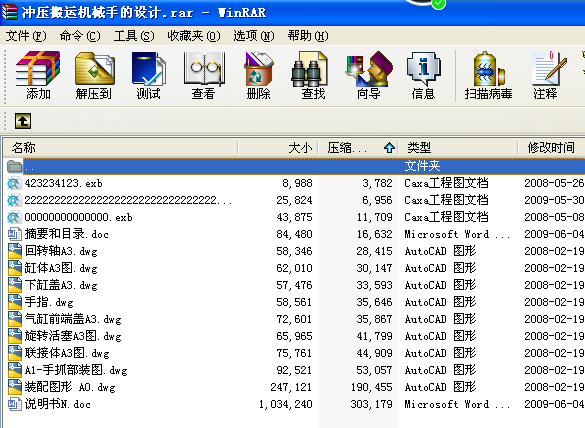Select the file name 摘要和目录.doc
Screen dimensions: 585x428
(x=67, y=234)
